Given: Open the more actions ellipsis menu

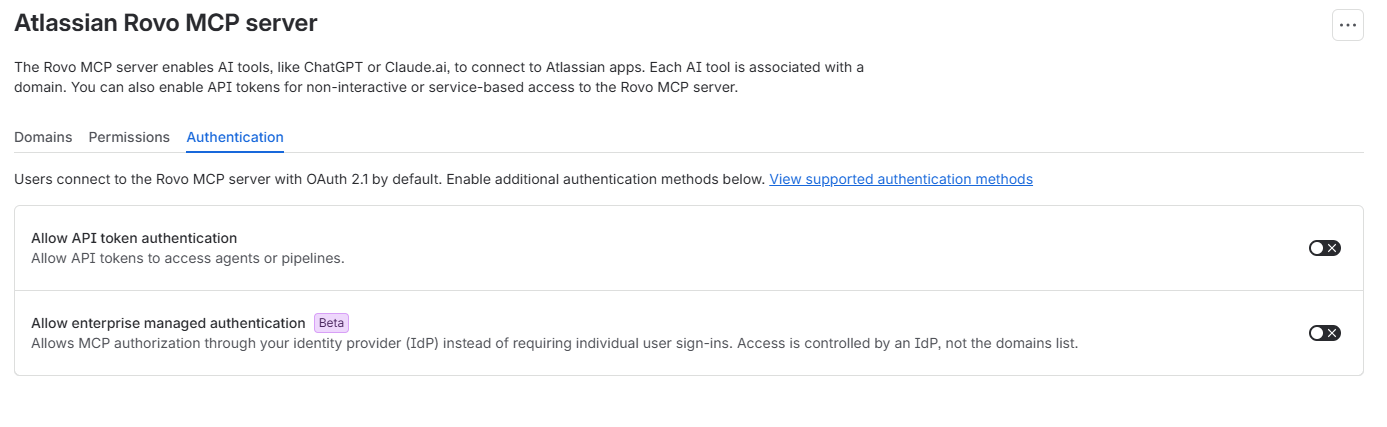Looking at the screenshot, I should (x=1347, y=25).
